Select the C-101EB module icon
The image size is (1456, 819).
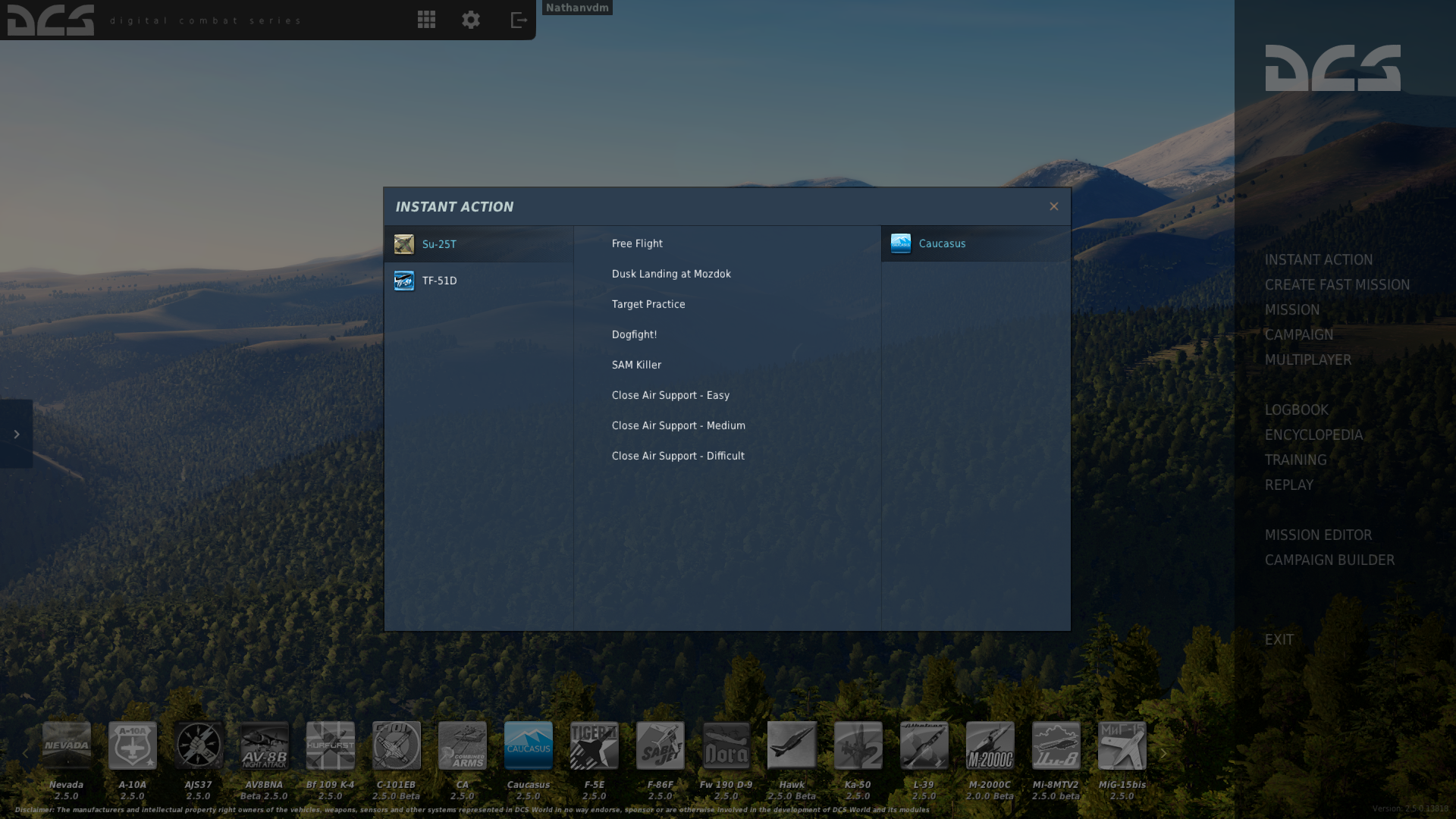point(397,745)
